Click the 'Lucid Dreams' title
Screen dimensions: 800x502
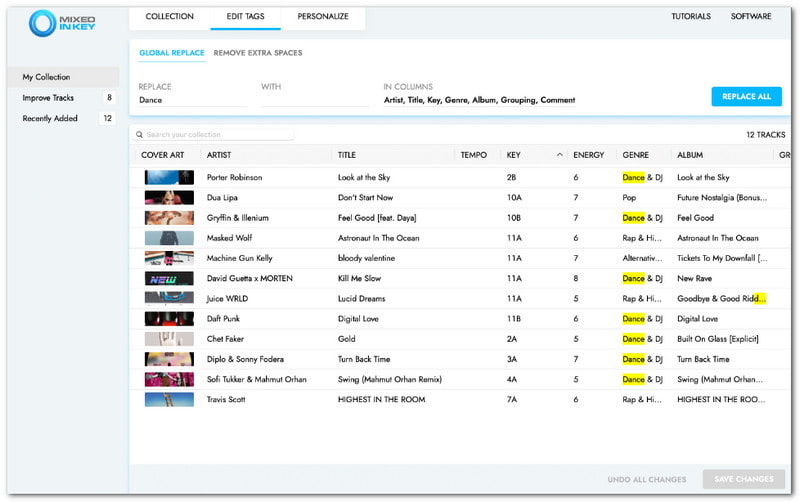pos(361,298)
